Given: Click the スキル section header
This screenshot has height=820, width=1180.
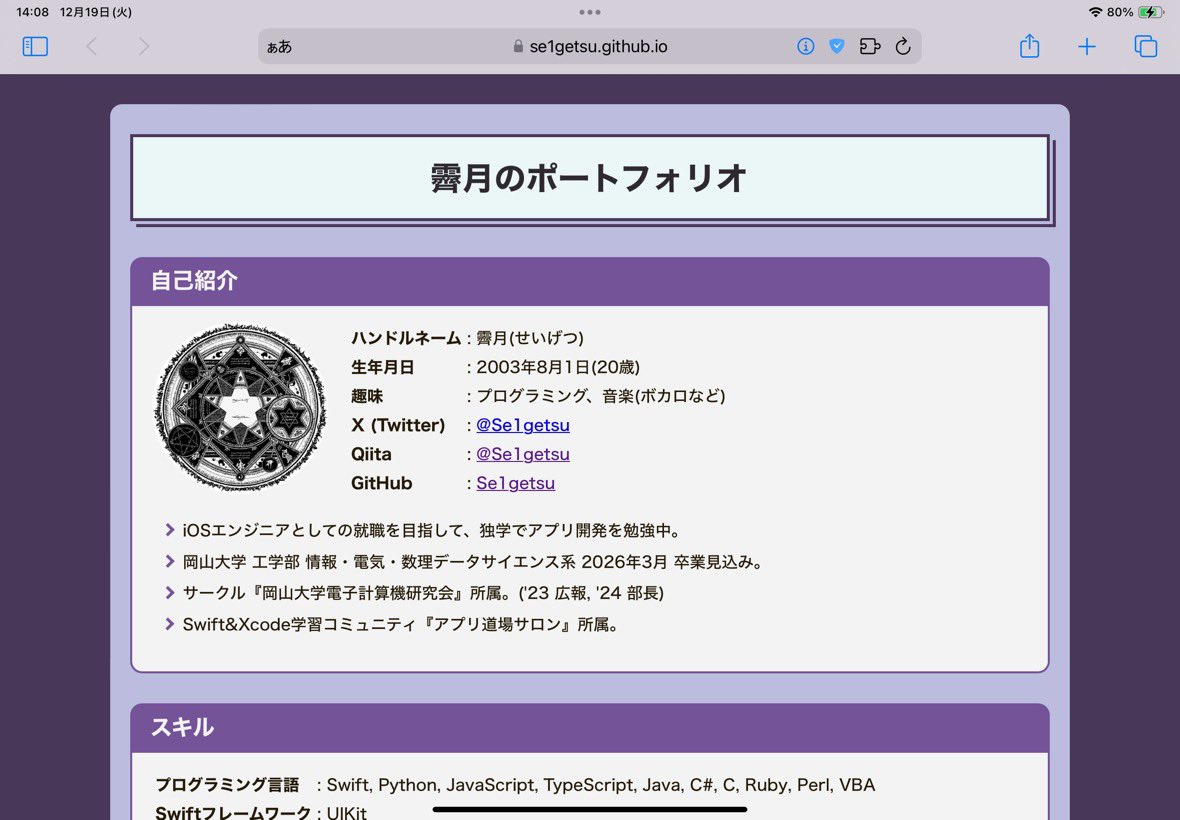Looking at the screenshot, I should pos(590,727).
